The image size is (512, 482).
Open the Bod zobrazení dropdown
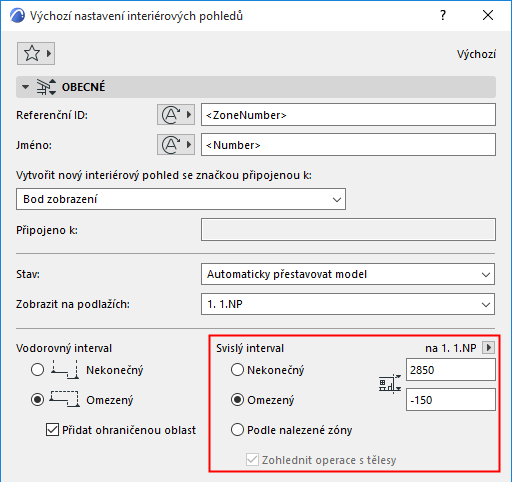181,199
